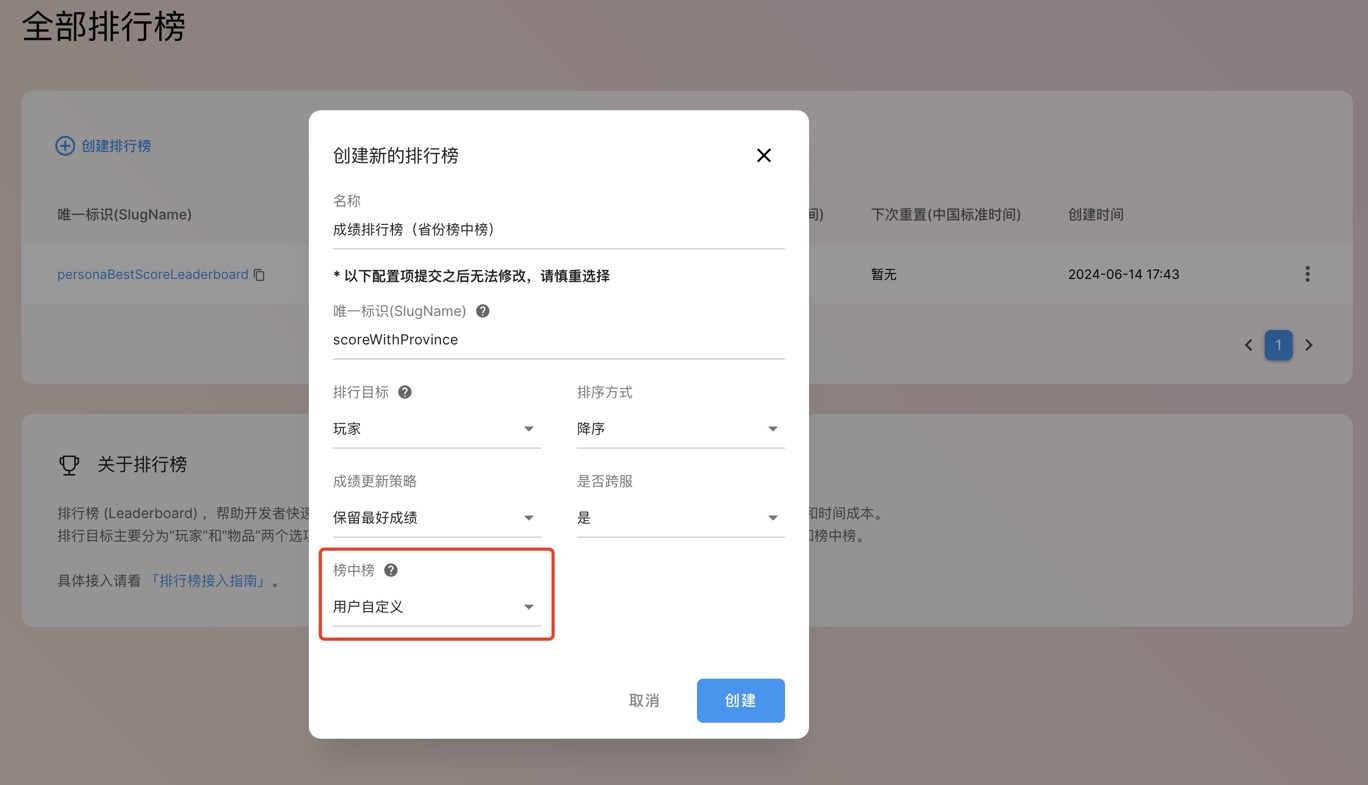
Task: Open the 榜中榜 dropdown showing 用户自定义
Action: pos(436,607)
